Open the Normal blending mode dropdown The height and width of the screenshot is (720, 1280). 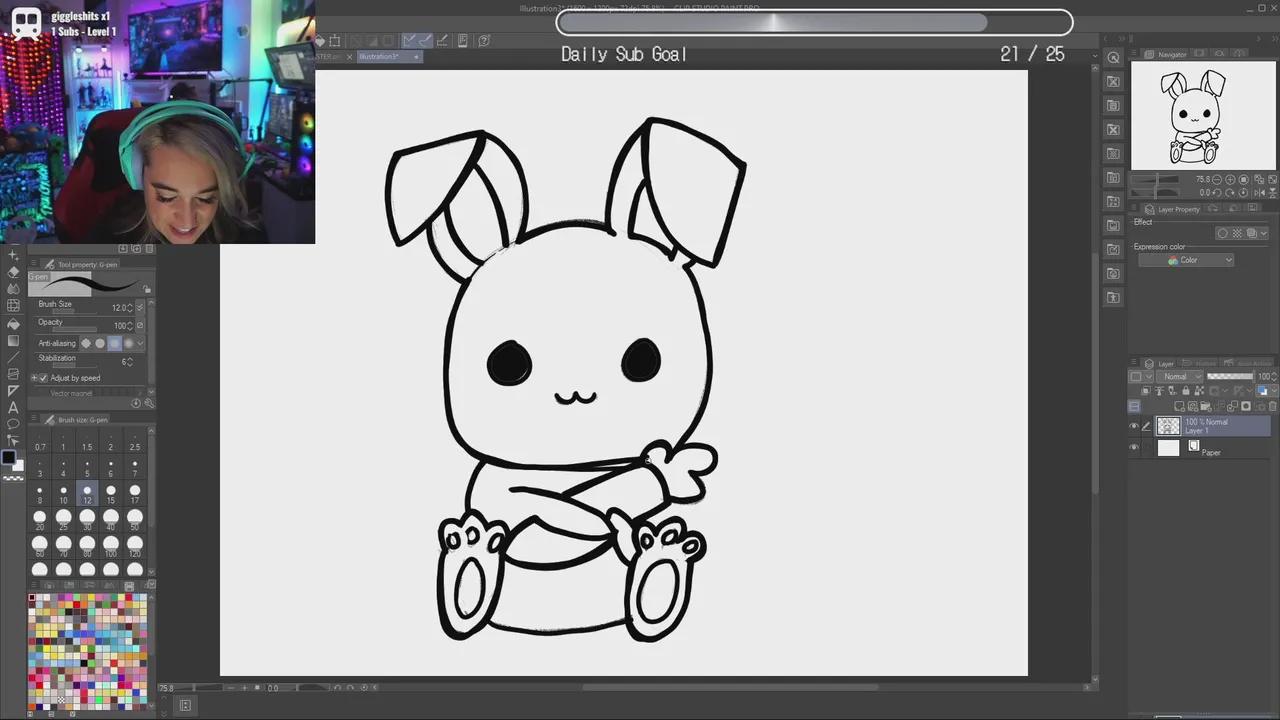click(x=1181, y=377)
